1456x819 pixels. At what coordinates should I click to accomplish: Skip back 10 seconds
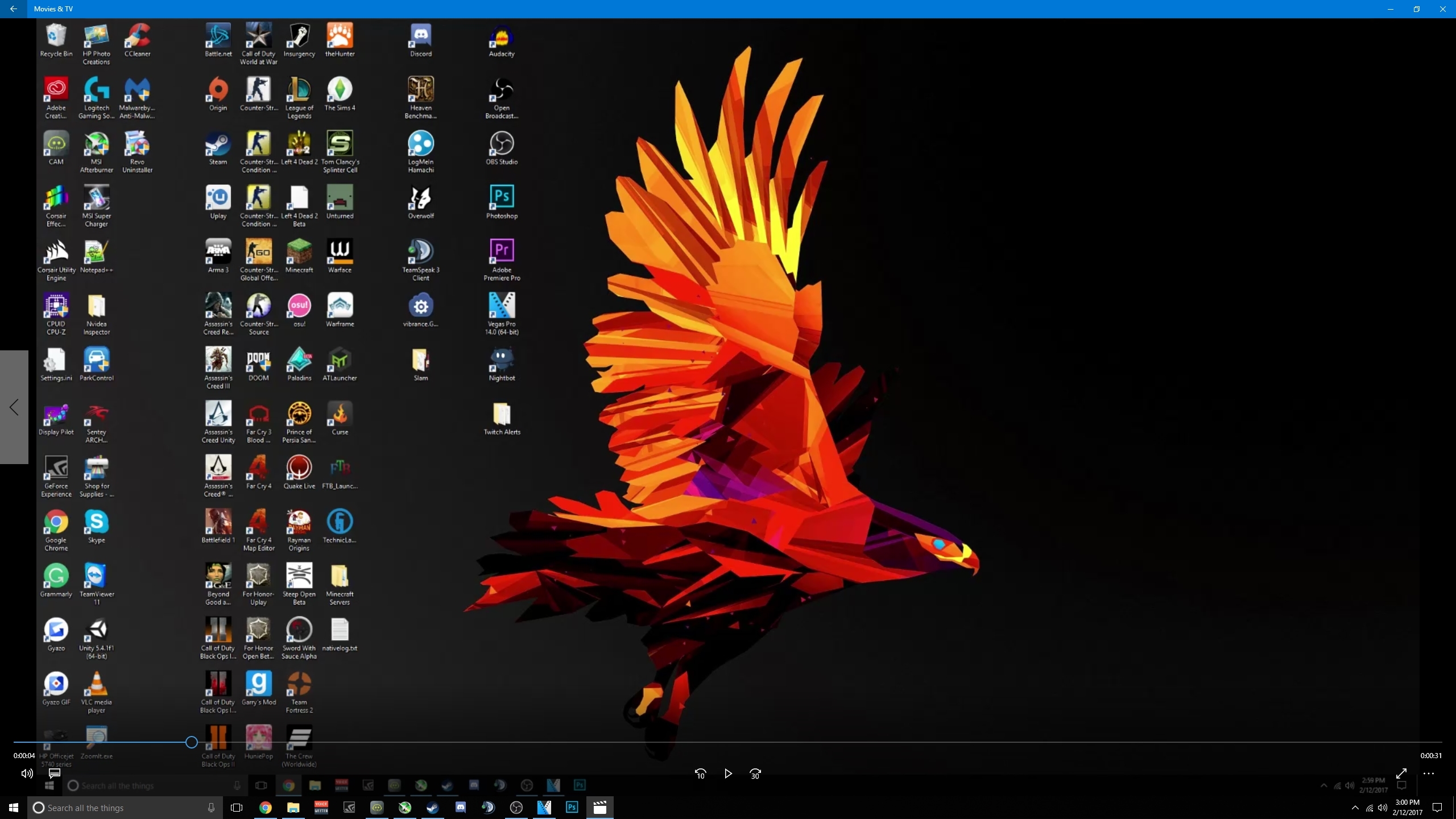coord(700,773)
